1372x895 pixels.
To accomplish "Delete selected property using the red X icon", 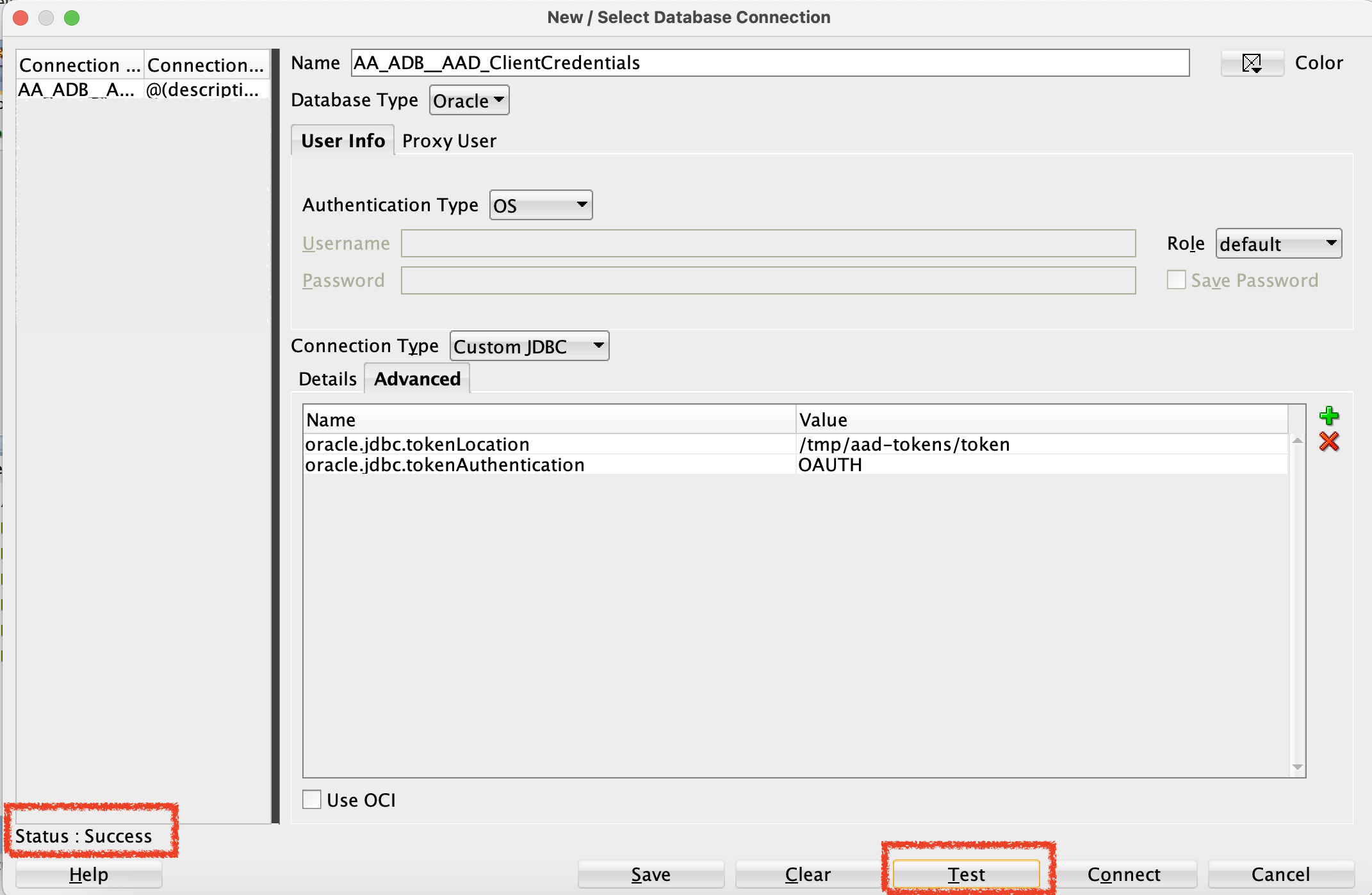I will [1330, 441].
